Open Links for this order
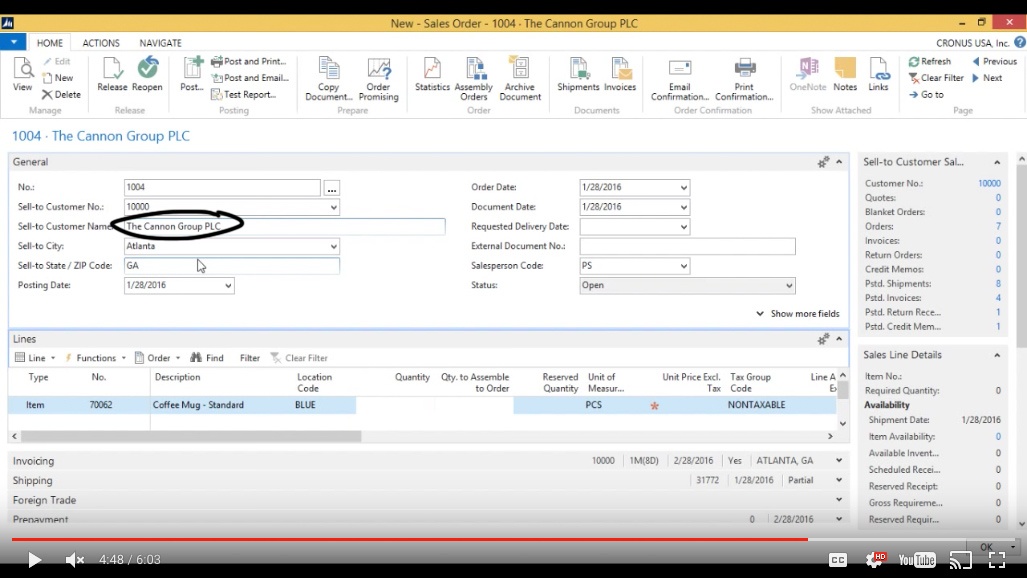Screen dimensions: 1027x578 tap(878, 74)
